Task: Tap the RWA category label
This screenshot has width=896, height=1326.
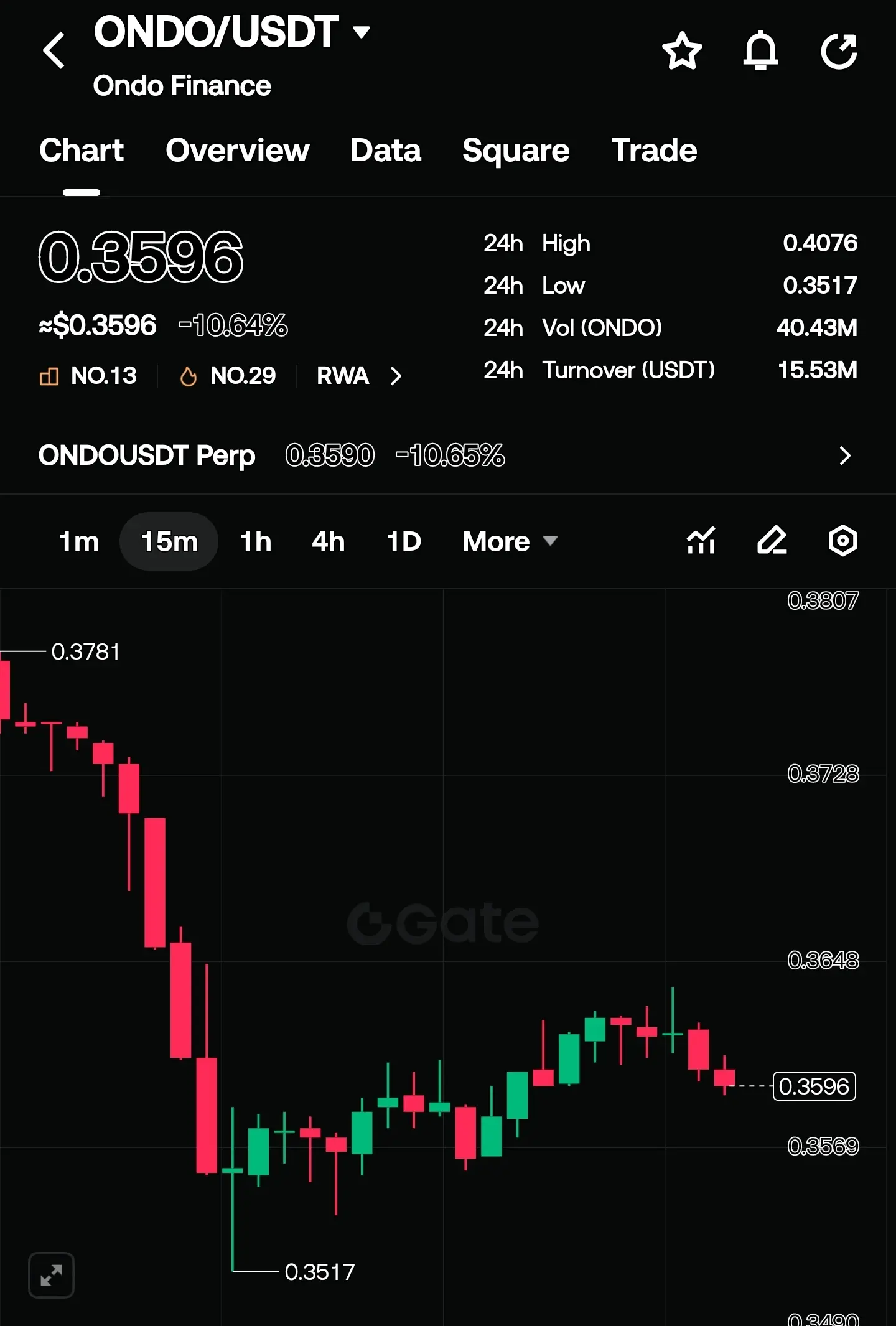Action: pyautogui.click(x=343, y=376)
